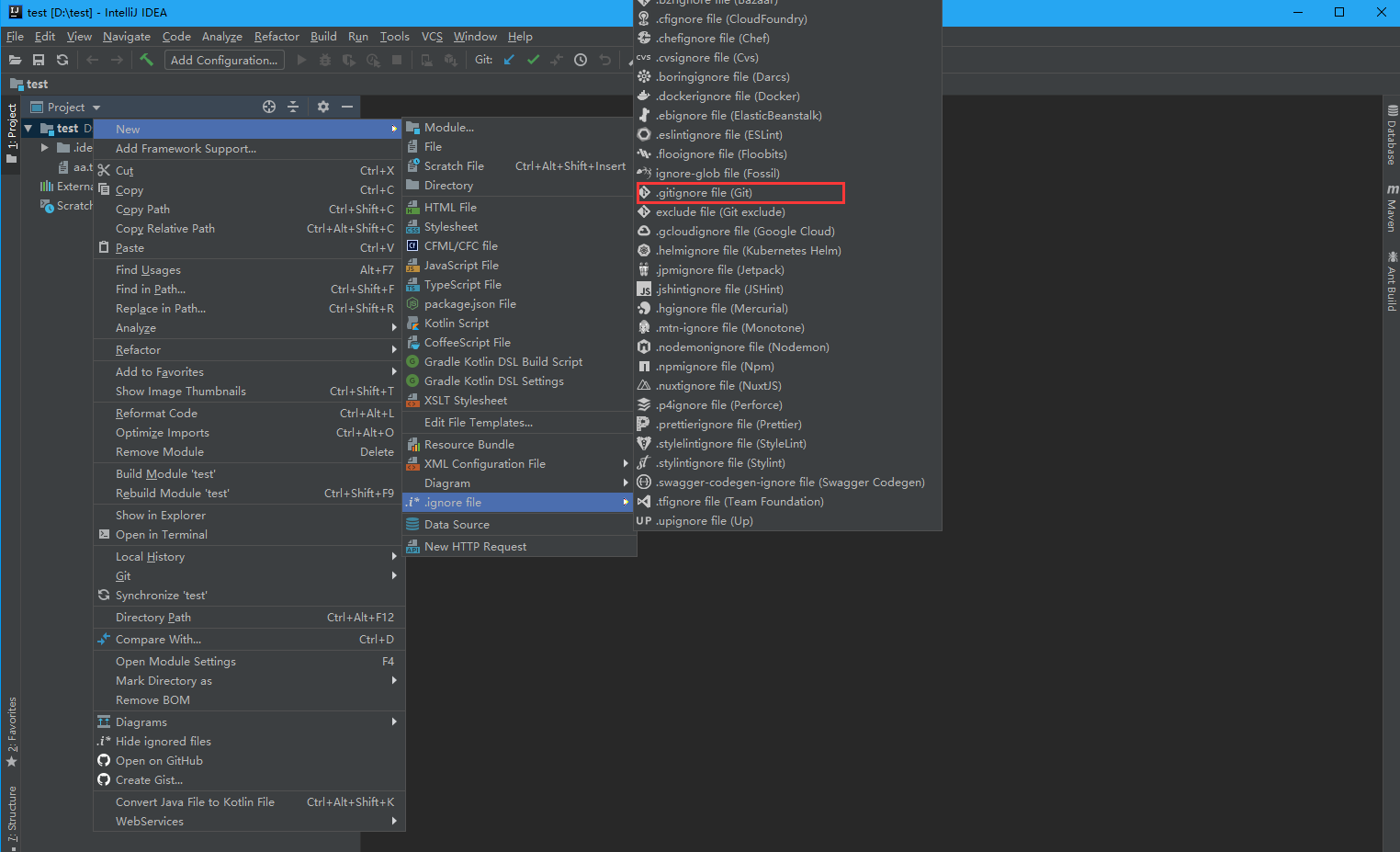This screenshot has height=852, width=1400.
Task: Select Hide ignored files entry
Action: tap(248, 742)
